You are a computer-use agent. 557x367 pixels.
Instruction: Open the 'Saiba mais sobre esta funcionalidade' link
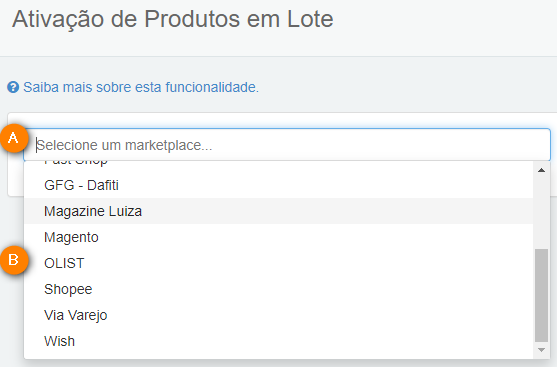click(141, 87)
